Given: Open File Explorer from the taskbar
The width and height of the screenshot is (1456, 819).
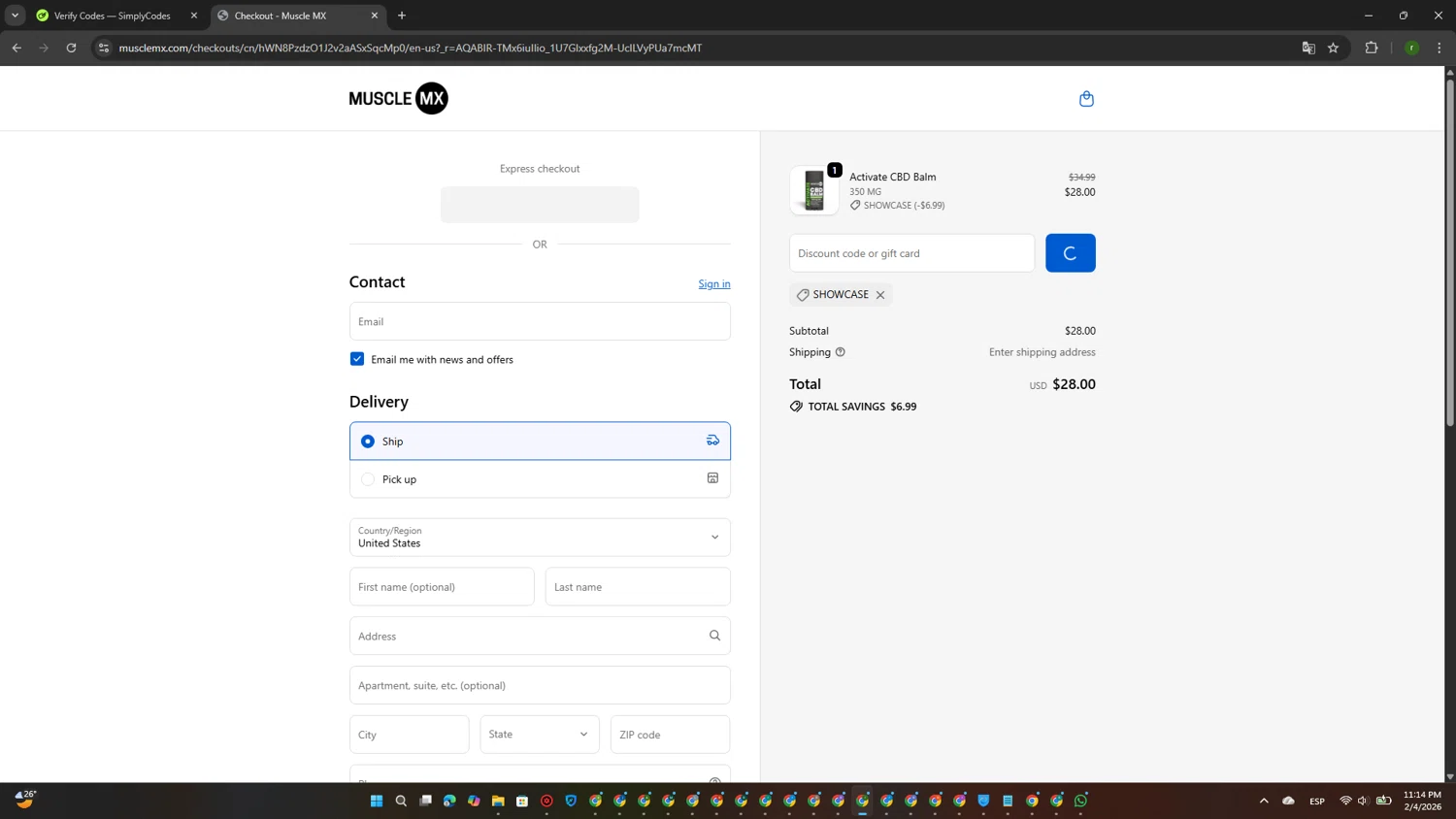Looking at the screenshot, I should 498,801.
